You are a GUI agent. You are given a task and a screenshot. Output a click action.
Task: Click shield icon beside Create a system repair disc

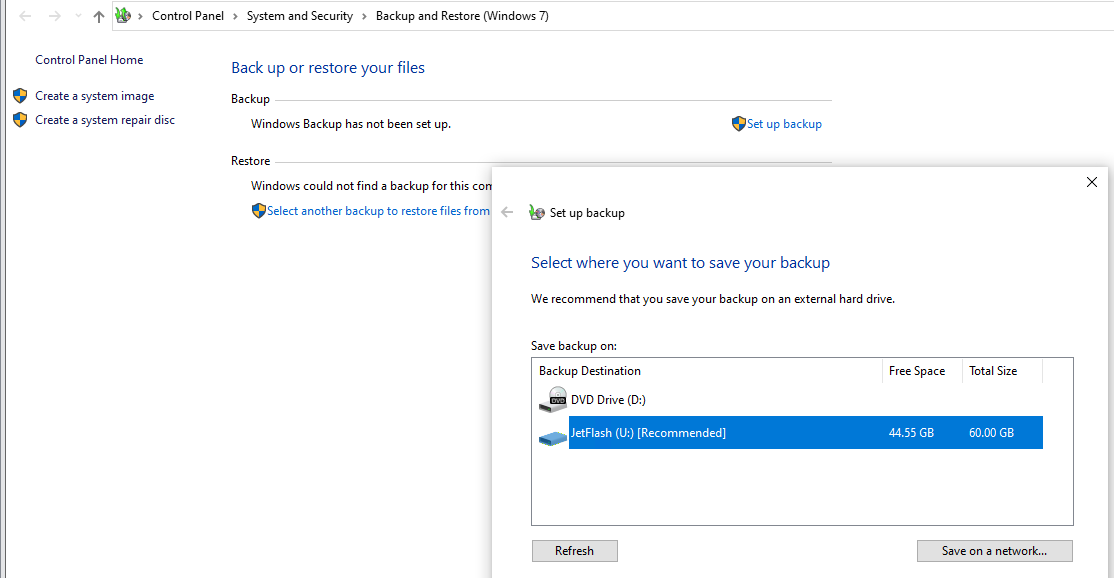(x=20, y=120)
